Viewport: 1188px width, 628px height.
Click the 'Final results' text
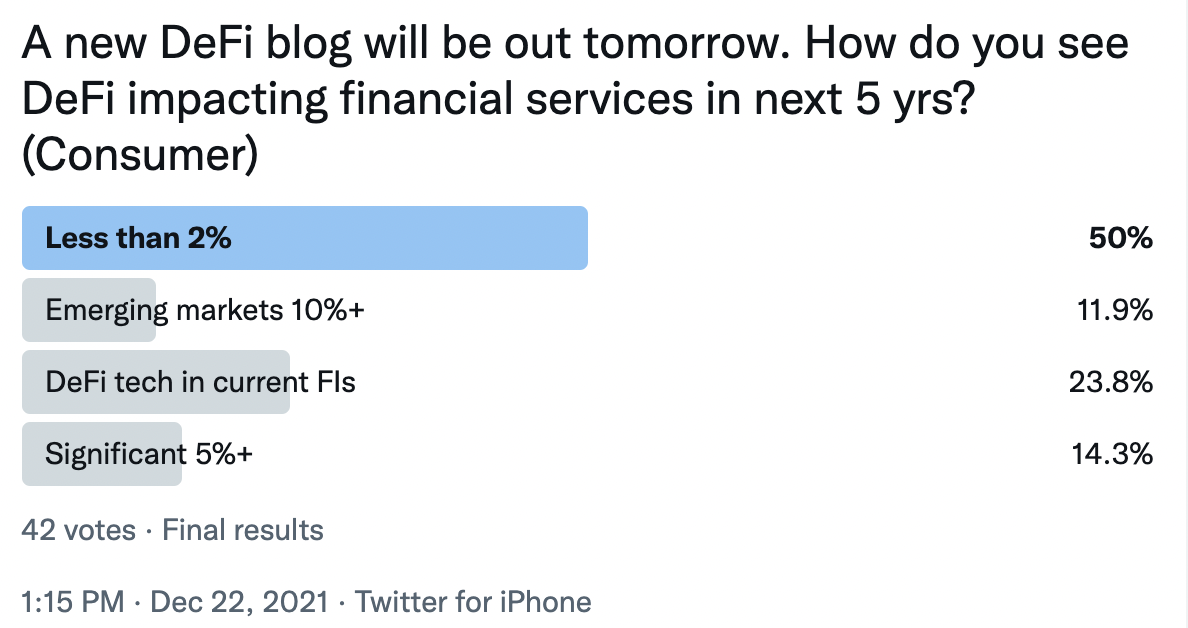point(242,530)
